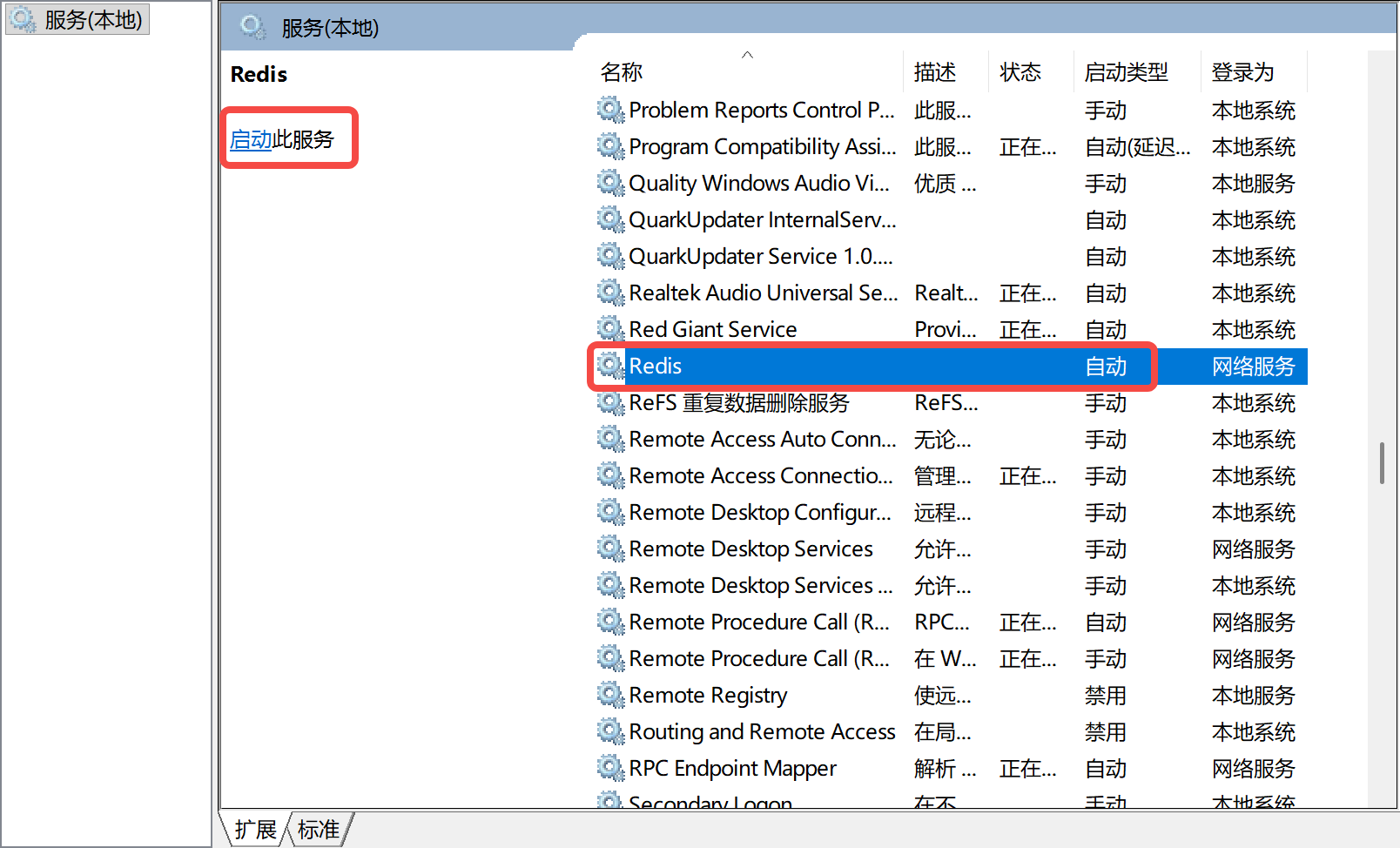Image resolution: width=1400 pixels, height=848 pixels.
Task: Click the gear icon of Remote Access Connectio row
Action: (x=610, y=476)
